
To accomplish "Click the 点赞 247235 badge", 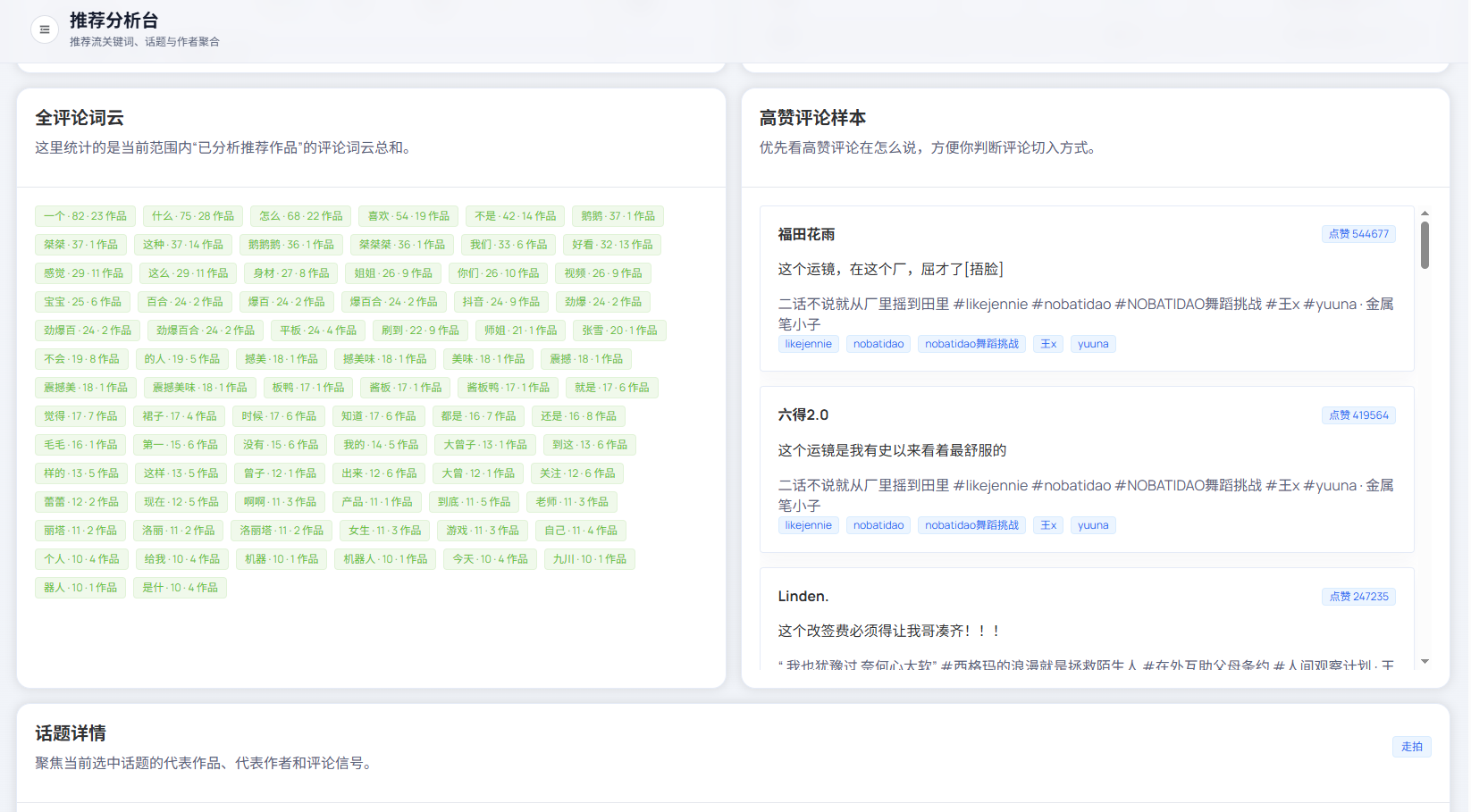I will point(1358,597).
